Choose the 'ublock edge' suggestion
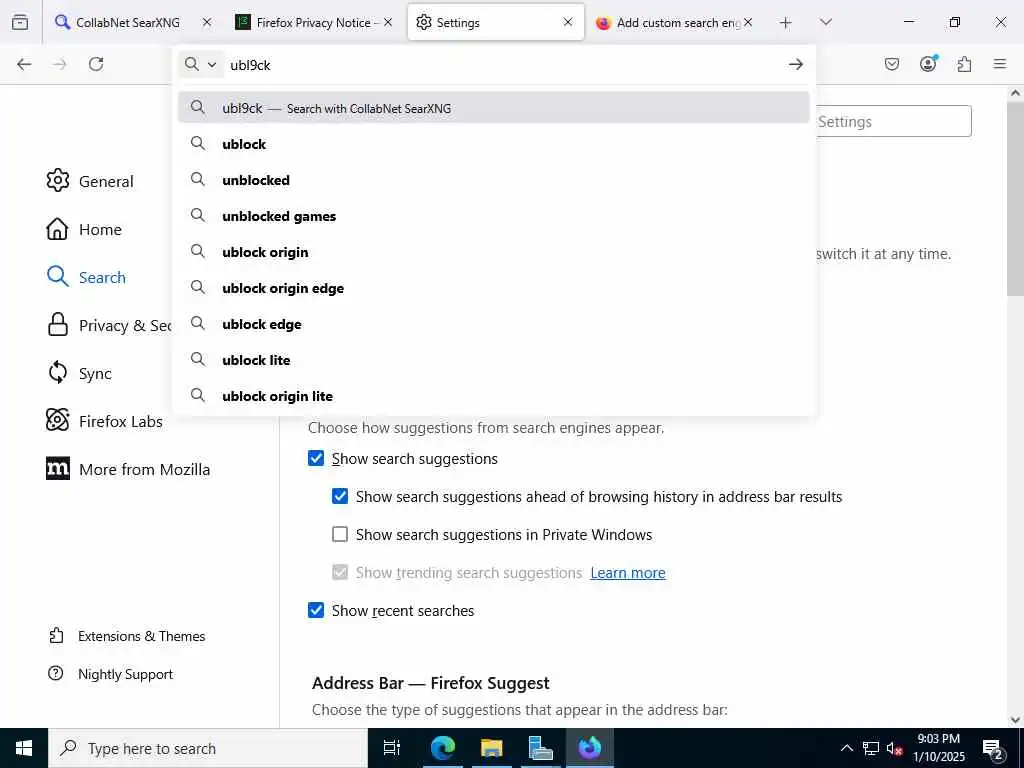Screen dimensions: 1024x768 click(494, 323)
